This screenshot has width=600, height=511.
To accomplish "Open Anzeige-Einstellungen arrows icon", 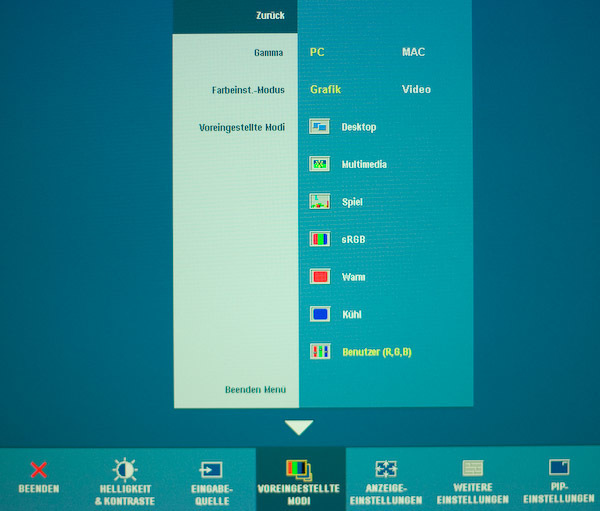I will point(386,469).
